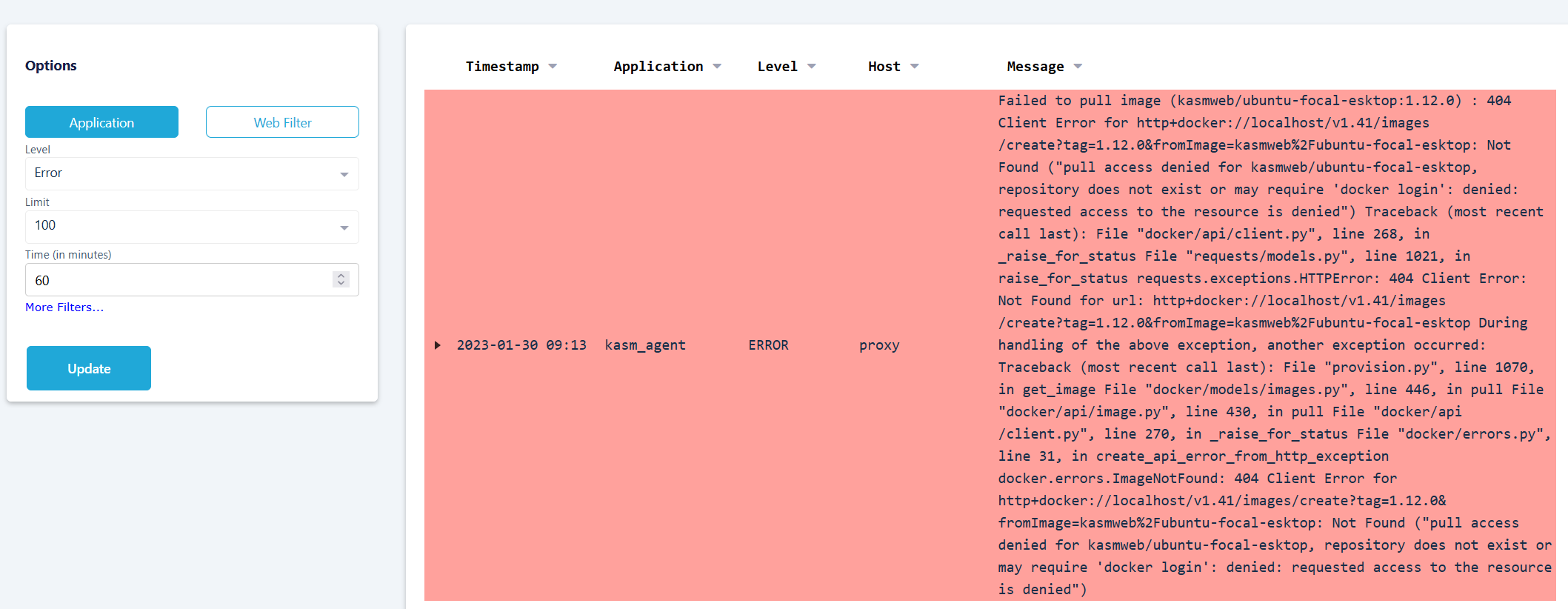Viewport: 1568px width, 609px height.
Task: Switch to the Web Filter tab
Action: point(282,122)
